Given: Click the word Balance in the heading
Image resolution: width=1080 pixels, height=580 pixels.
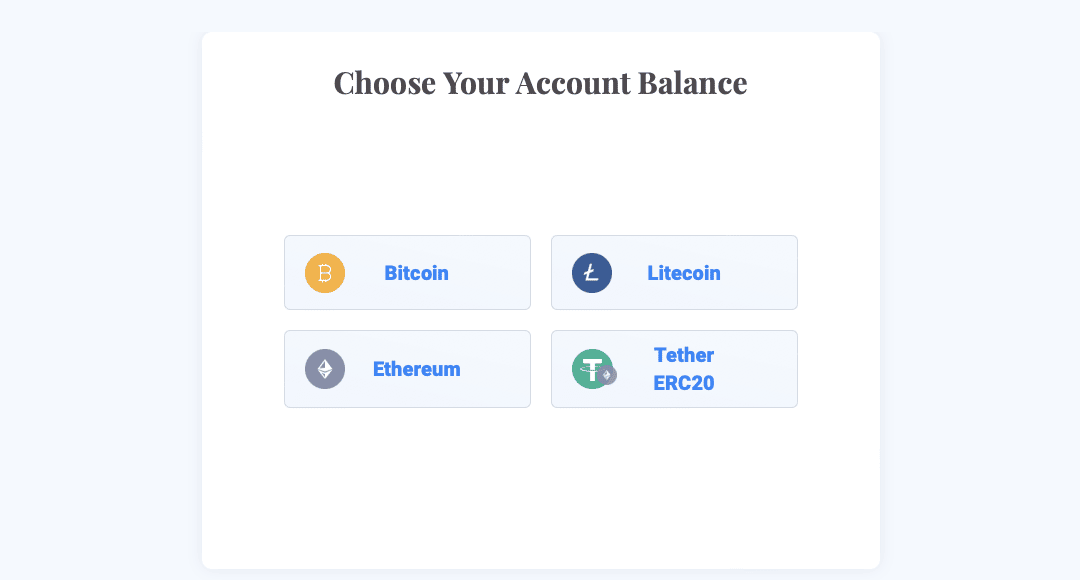Looking at the screenshot, I should click(x=692, y=83).
